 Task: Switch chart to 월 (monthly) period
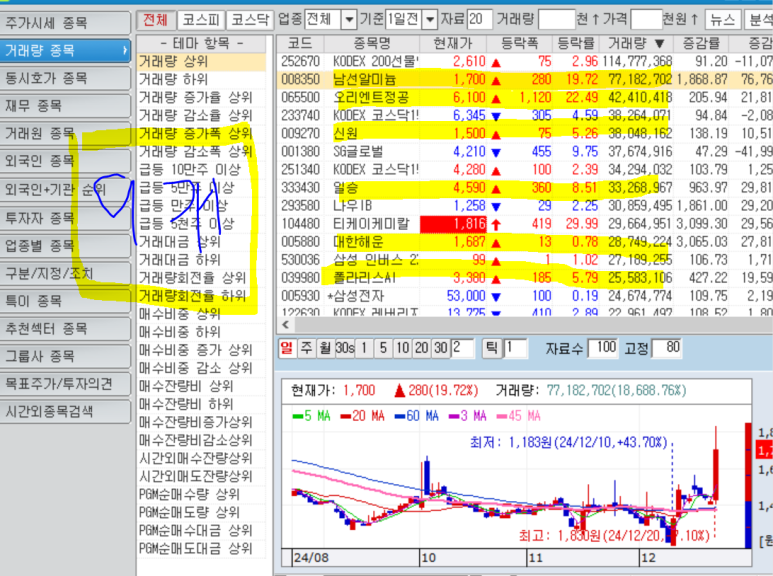[x=325, y=348]
